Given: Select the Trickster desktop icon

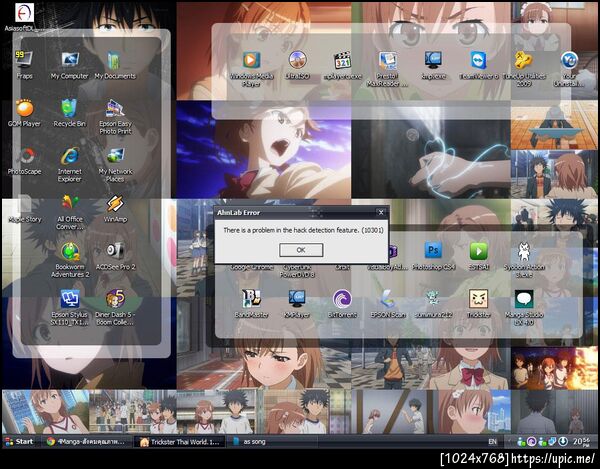Looking at the screenshot, I should coord(479,303).
